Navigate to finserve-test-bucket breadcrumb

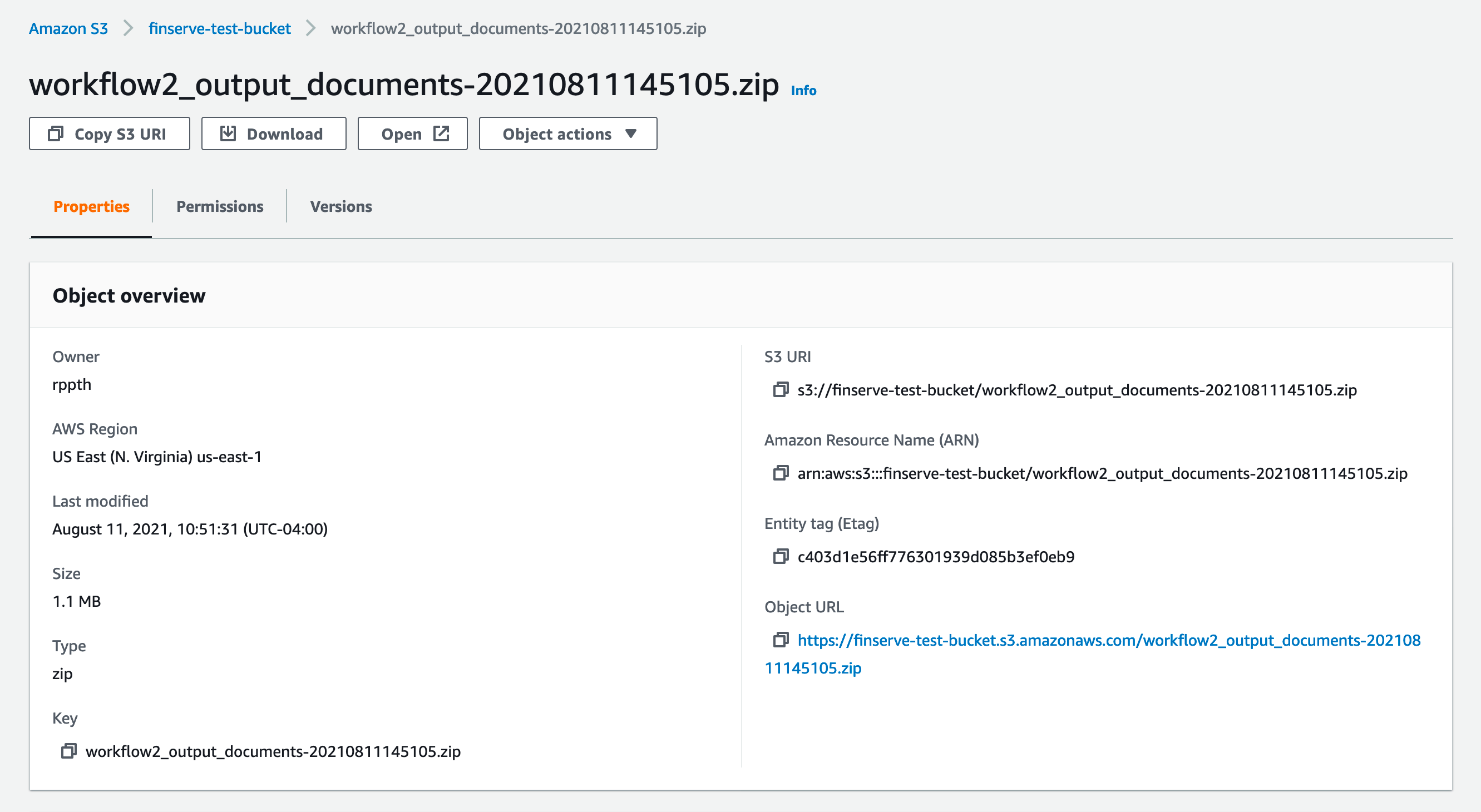[x=220, y=28]
